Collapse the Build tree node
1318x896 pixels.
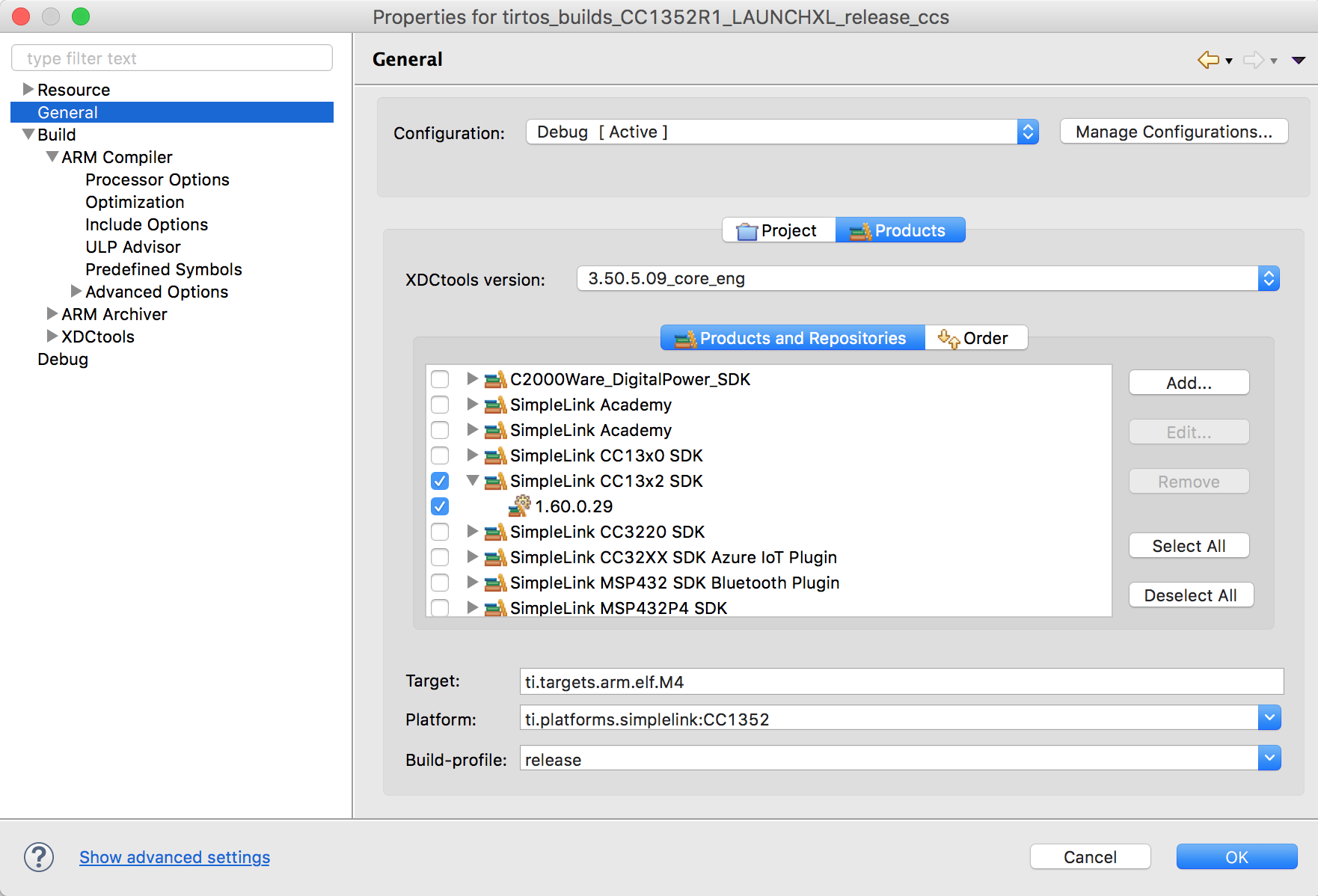pos(28,134)
